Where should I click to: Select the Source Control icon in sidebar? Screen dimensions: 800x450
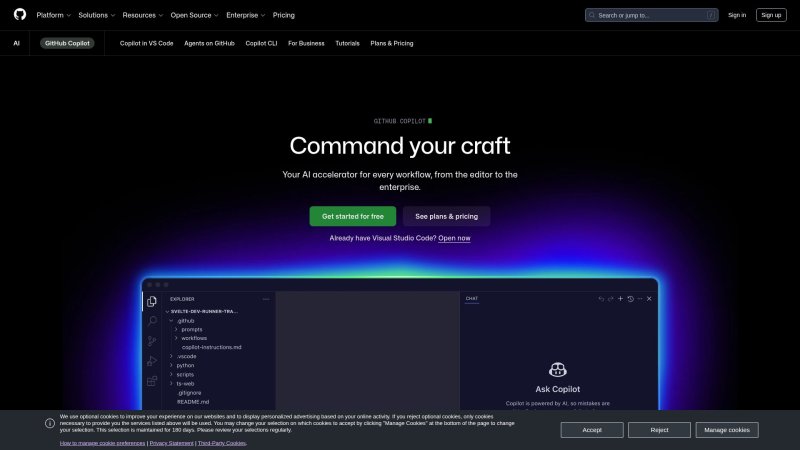point(152,341)
